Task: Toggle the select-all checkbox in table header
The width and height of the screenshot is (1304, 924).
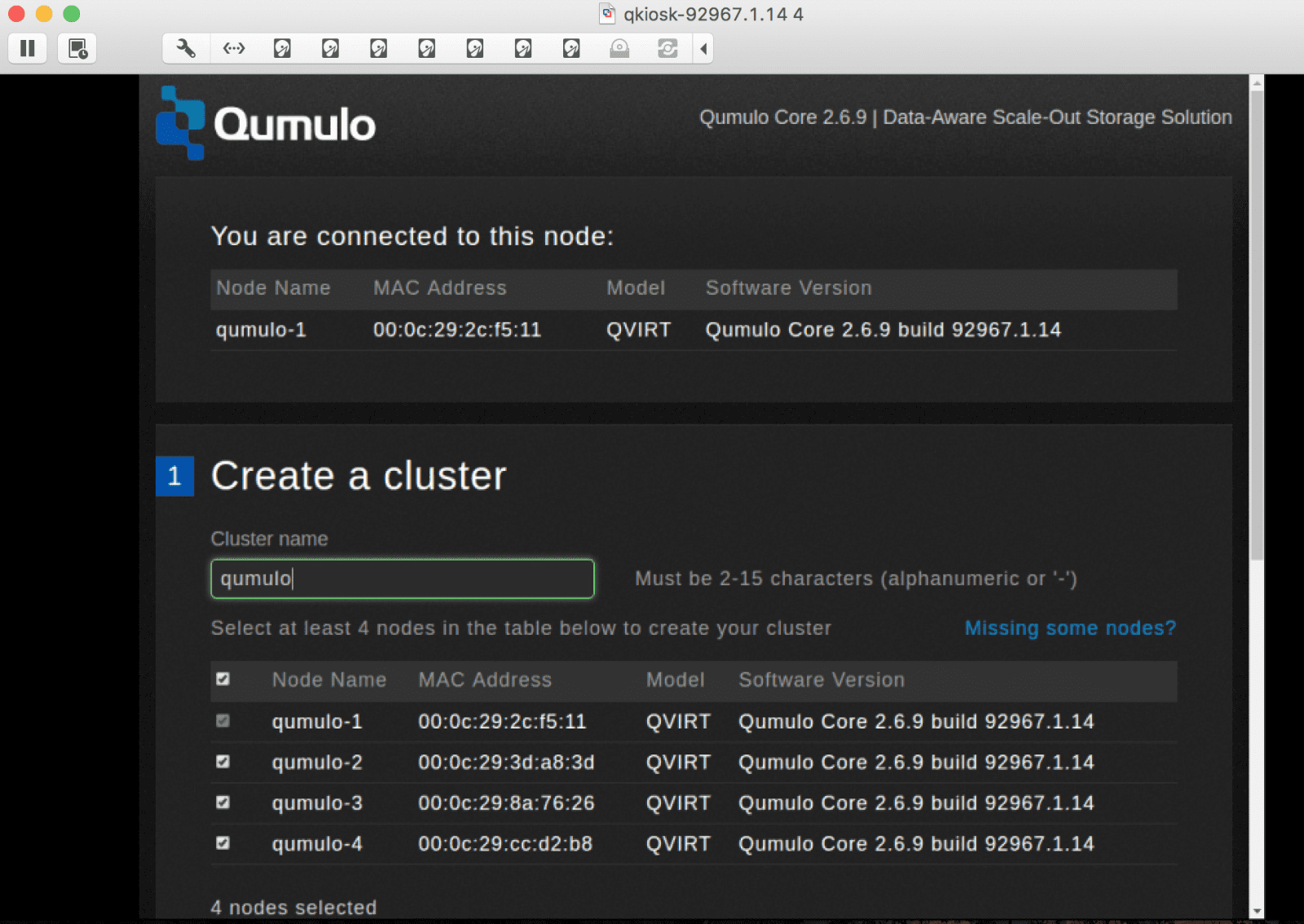Action: [222, 678]
